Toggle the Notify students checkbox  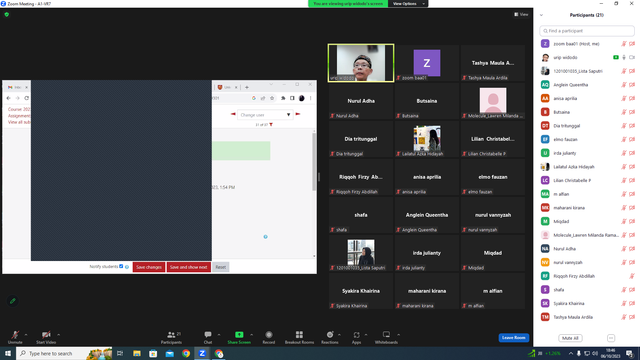[x=121, y=266]
